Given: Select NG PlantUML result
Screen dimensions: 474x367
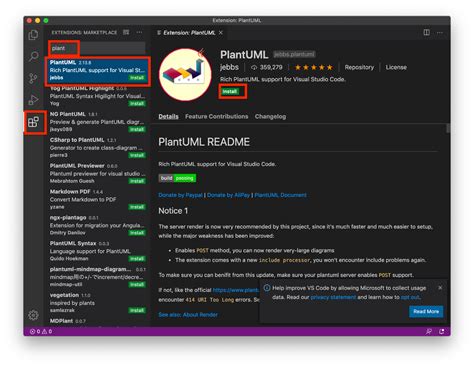Looking at the screenshot, I should click(x=97, y=122).
